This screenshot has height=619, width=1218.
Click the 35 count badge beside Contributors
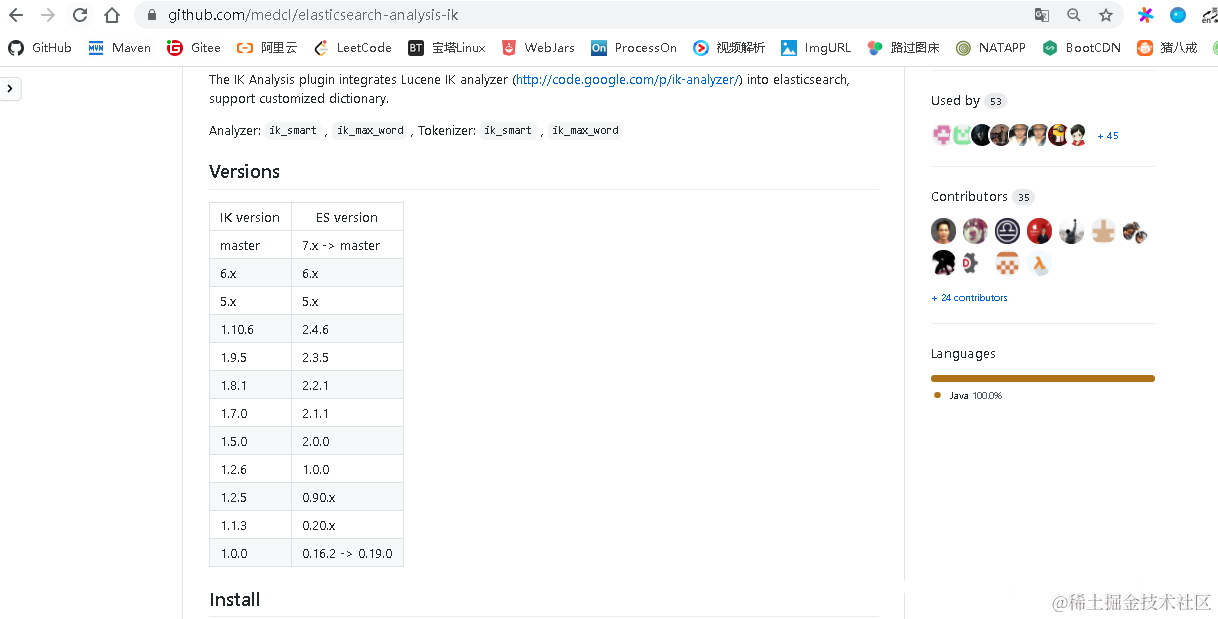click(1023, 197)
